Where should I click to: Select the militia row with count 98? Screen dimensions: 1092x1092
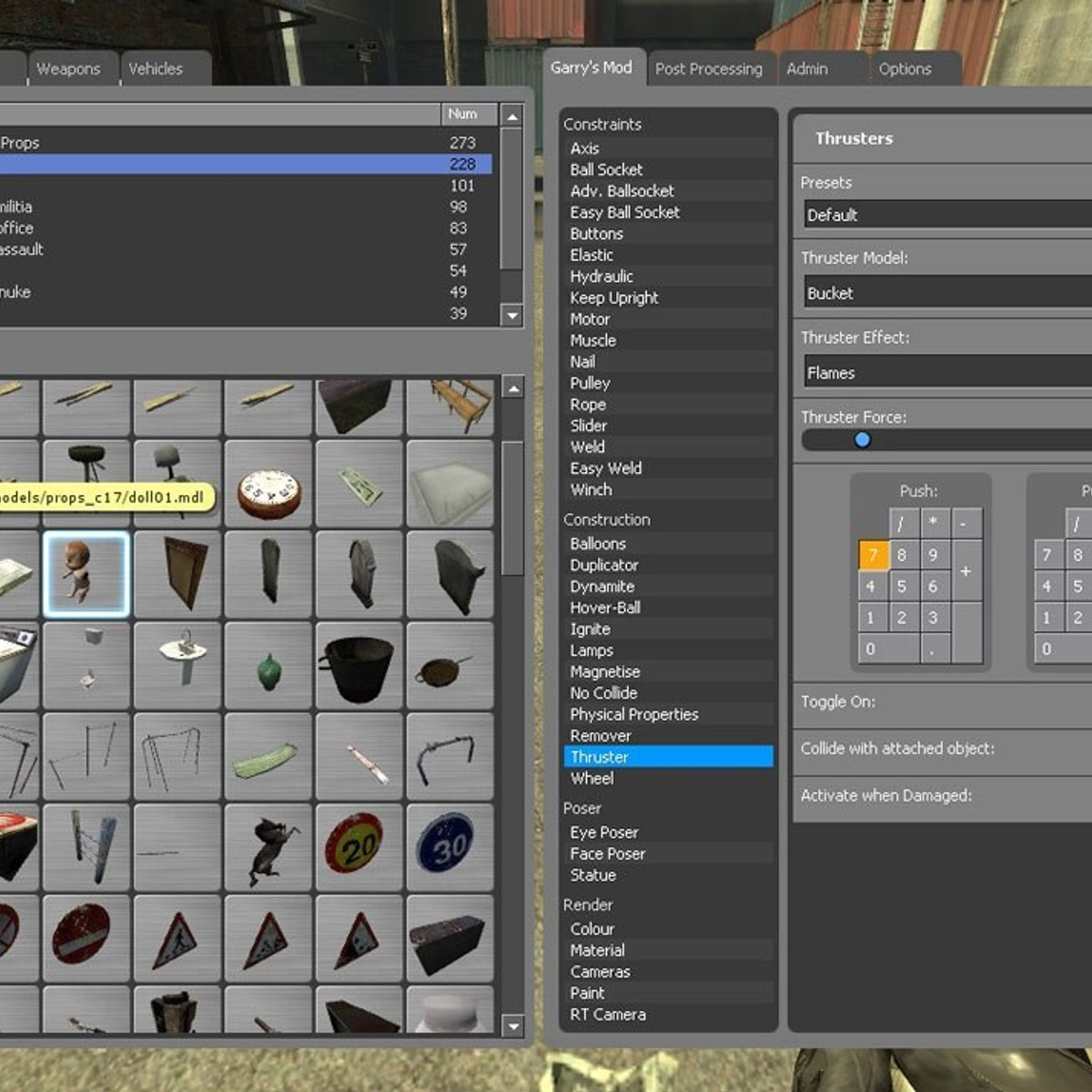pyautogui.click(x=246, y=207)
